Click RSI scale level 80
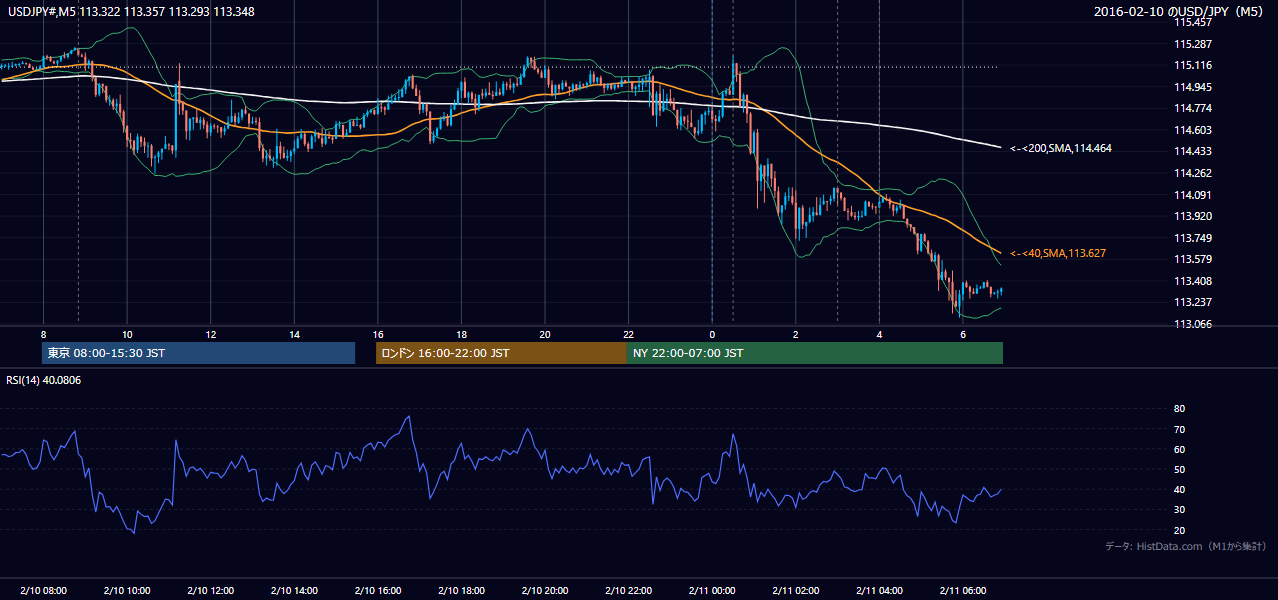The image size is (1278, 600). point(1180,409)
